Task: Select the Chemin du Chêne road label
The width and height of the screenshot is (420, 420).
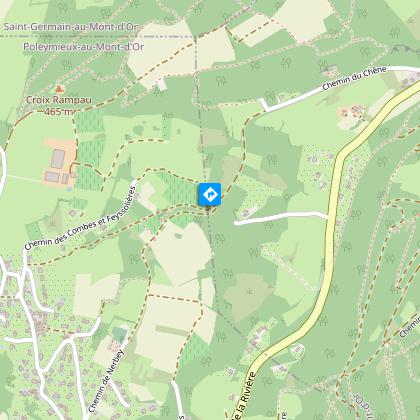Action: 354,78
